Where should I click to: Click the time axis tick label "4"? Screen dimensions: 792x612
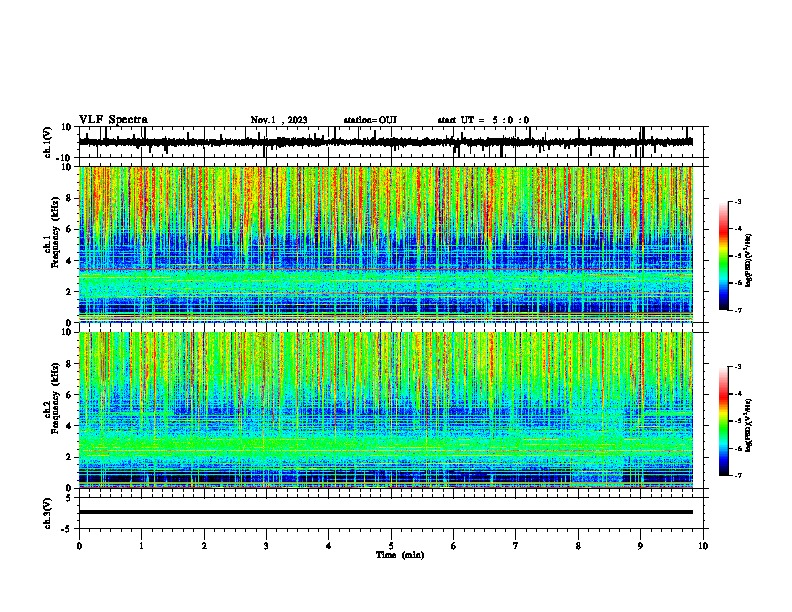[329, 546]
